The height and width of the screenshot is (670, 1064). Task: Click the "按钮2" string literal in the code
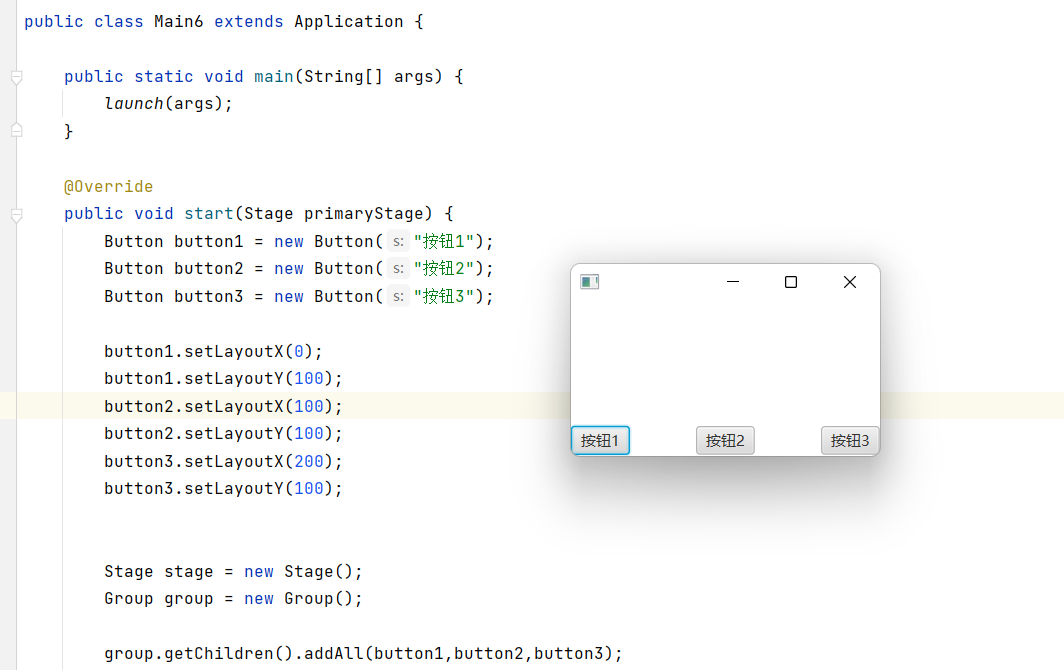coord(444,269)
